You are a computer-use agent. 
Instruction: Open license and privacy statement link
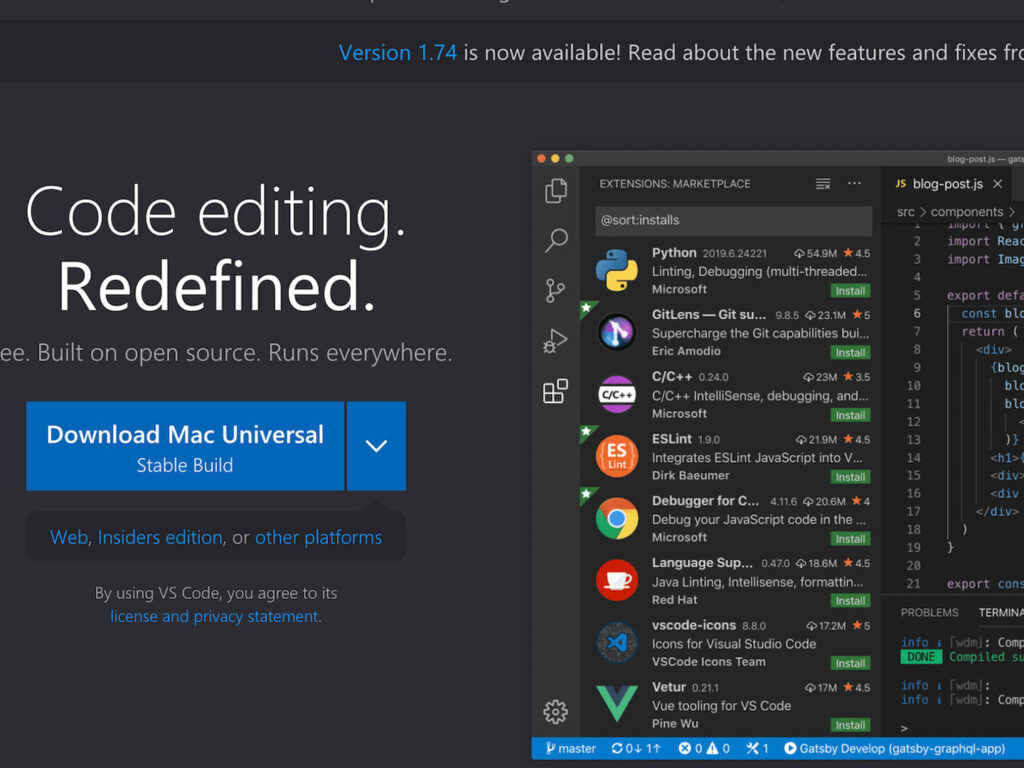pos(214,616)
